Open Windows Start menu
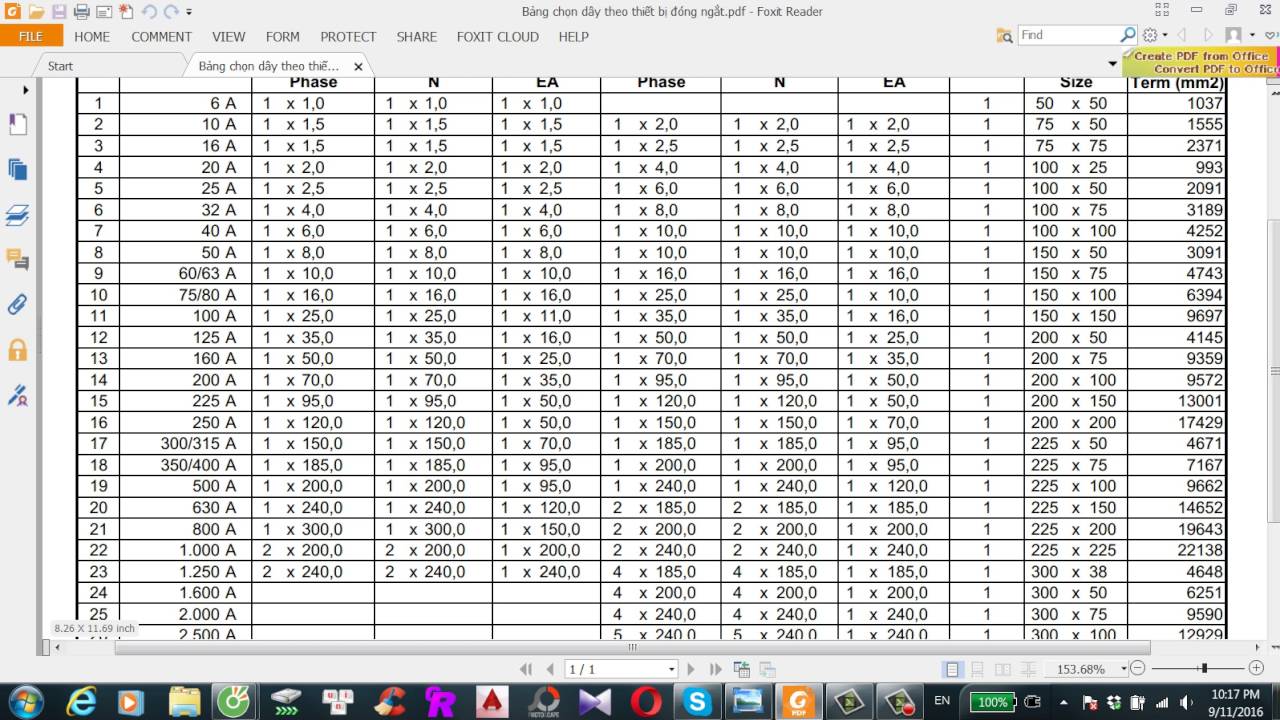Screen dimensions: 1280x720 click(25, 700)
